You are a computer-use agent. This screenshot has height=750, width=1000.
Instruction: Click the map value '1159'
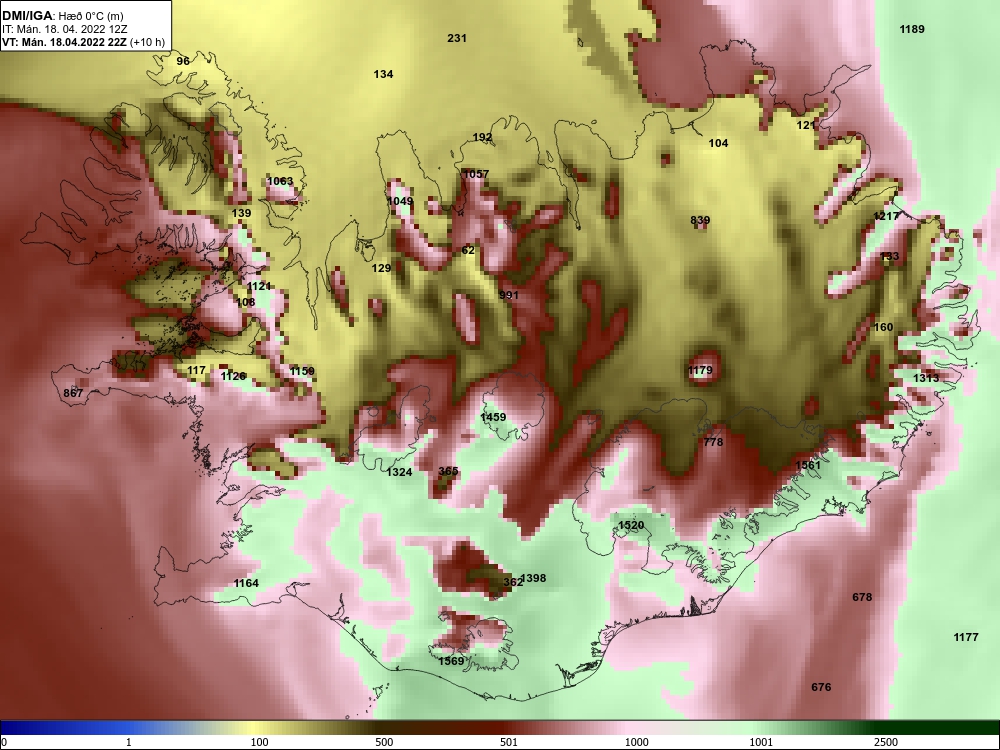302,371
